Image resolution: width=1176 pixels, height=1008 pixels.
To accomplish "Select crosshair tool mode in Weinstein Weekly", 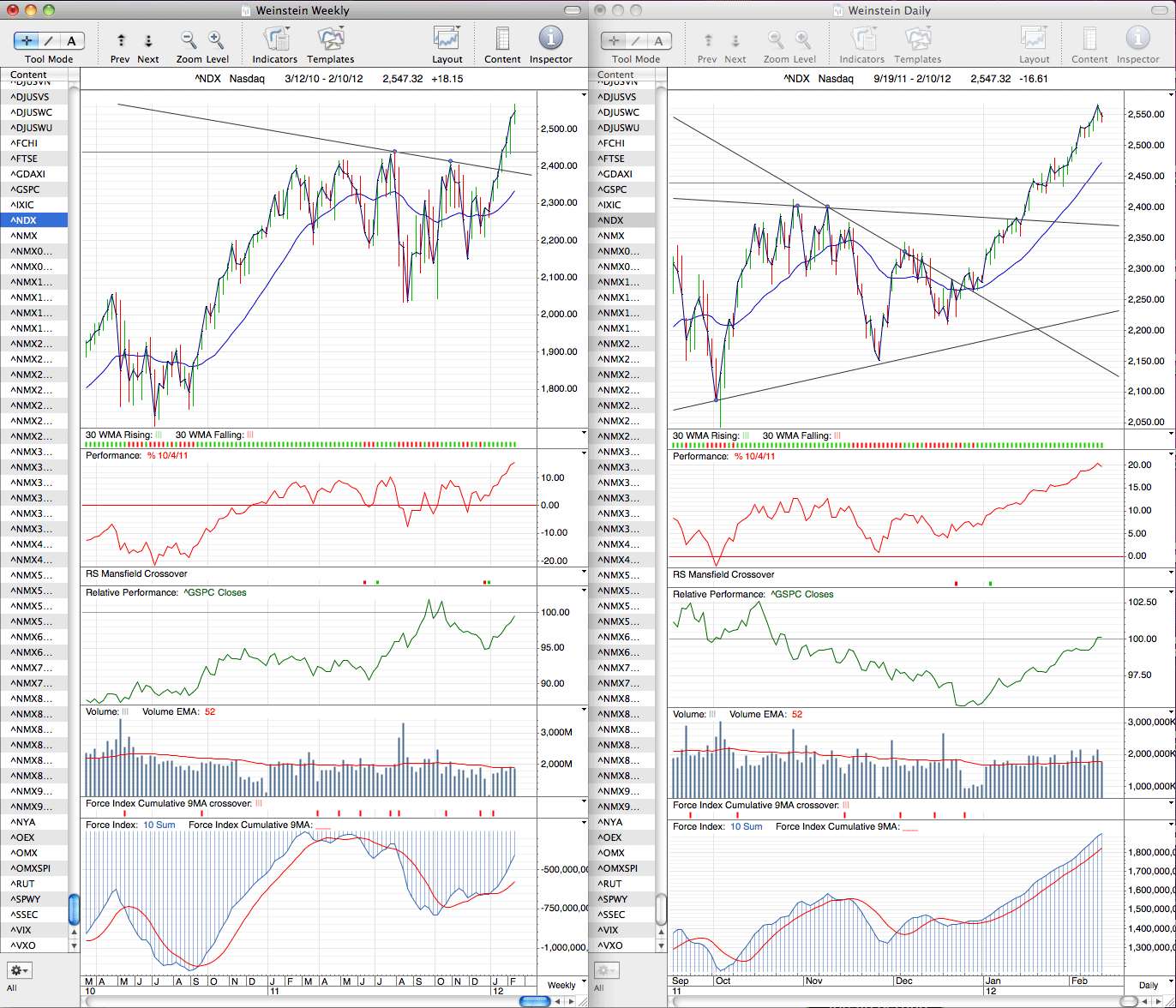I will coord(26,41).
